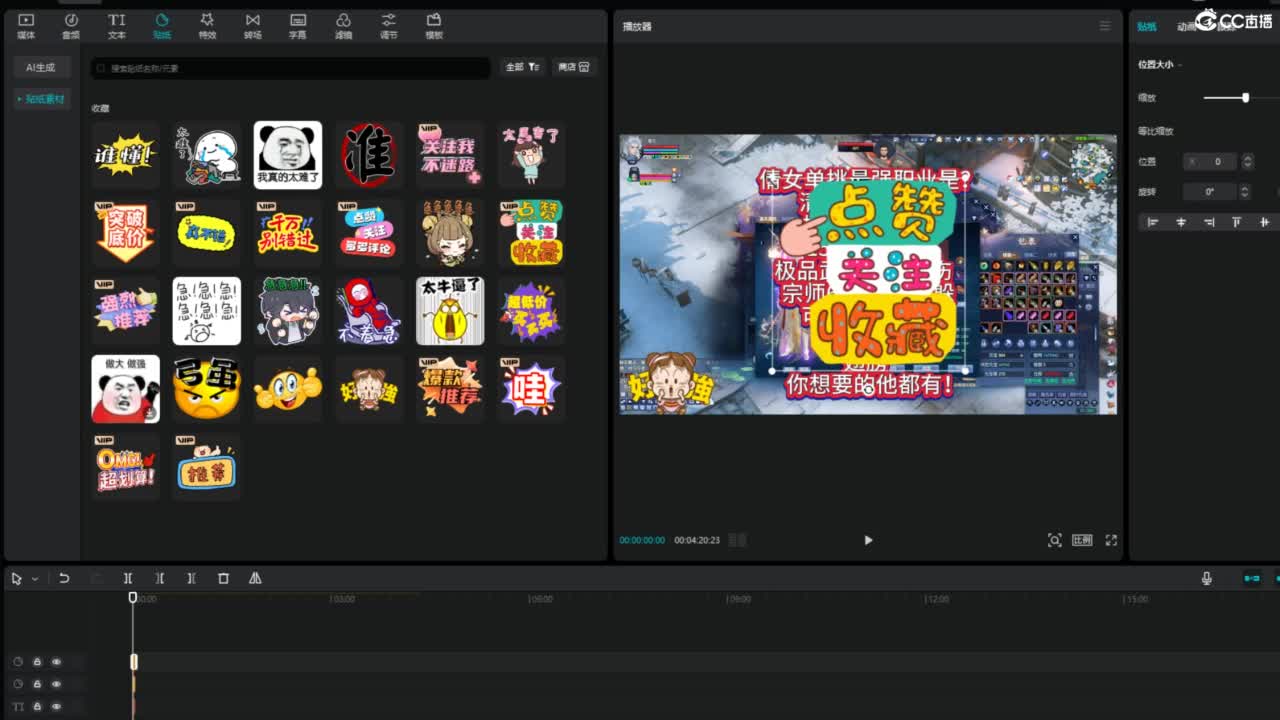Split the clip at the playhead
Viewport: 1280px width, 720px height.
click(x=128, y=578)
